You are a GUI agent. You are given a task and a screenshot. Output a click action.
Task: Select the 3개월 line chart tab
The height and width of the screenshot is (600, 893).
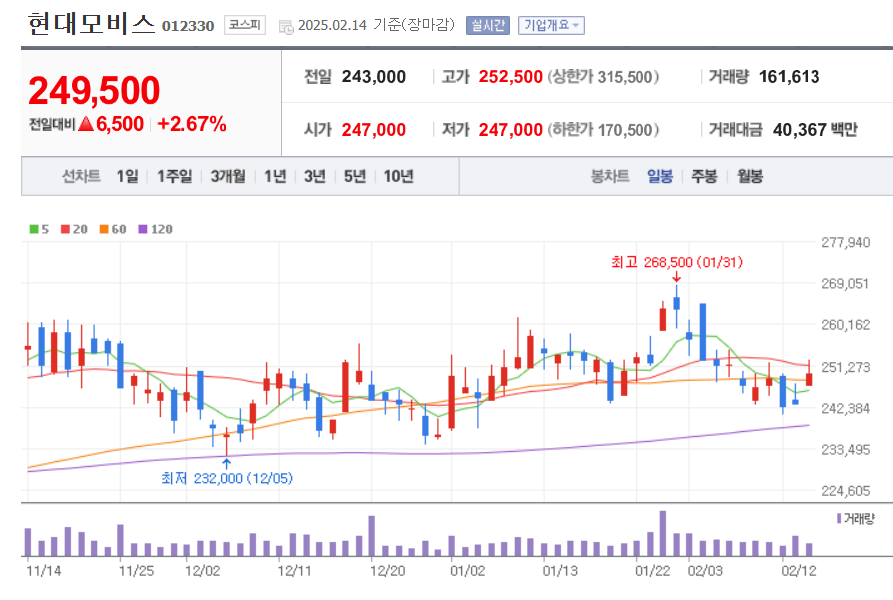click(228, 176)
